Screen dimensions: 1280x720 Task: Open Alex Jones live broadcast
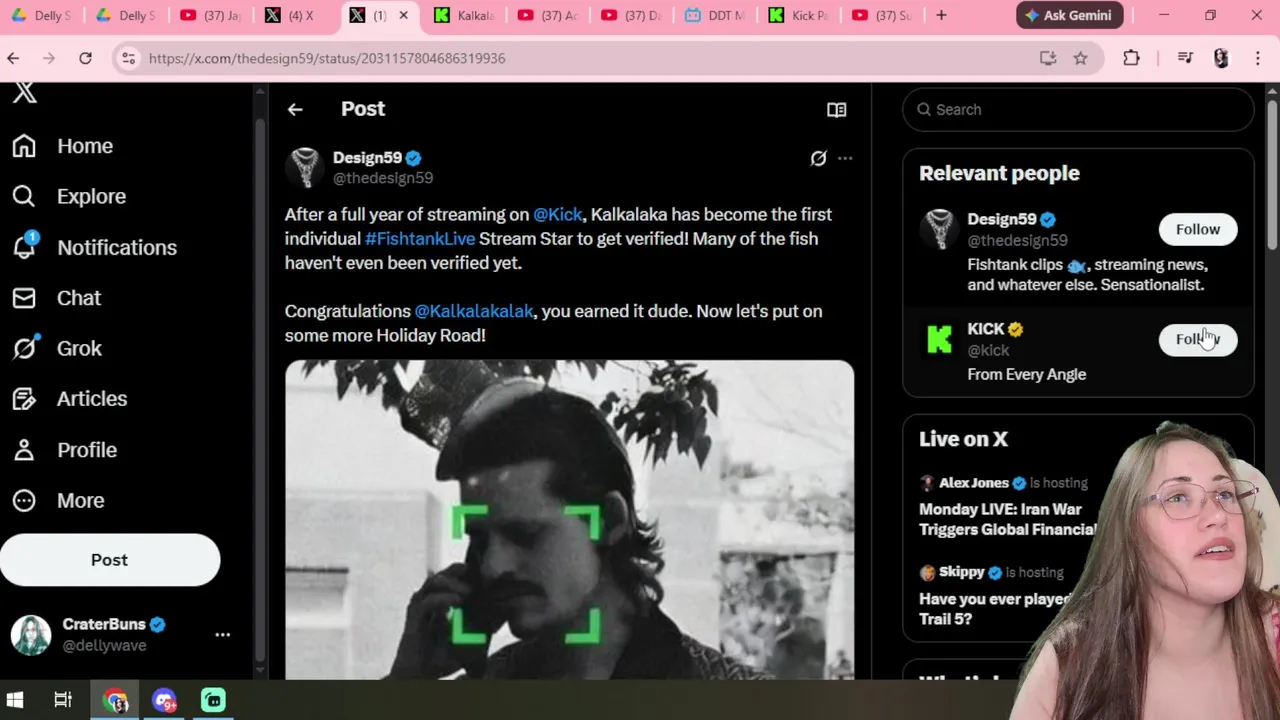click(x=1008, y=508)
